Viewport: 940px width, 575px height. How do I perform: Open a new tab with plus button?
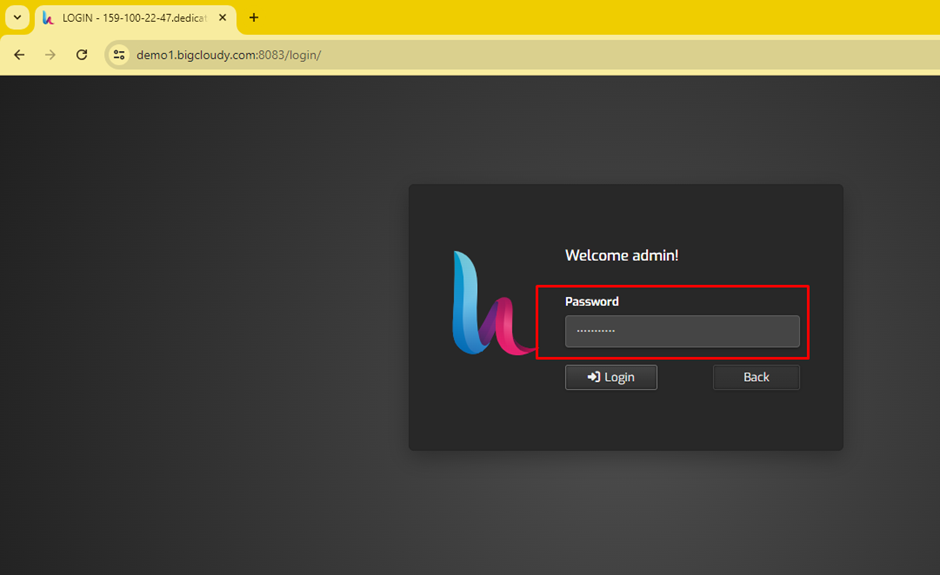[254, 18]
